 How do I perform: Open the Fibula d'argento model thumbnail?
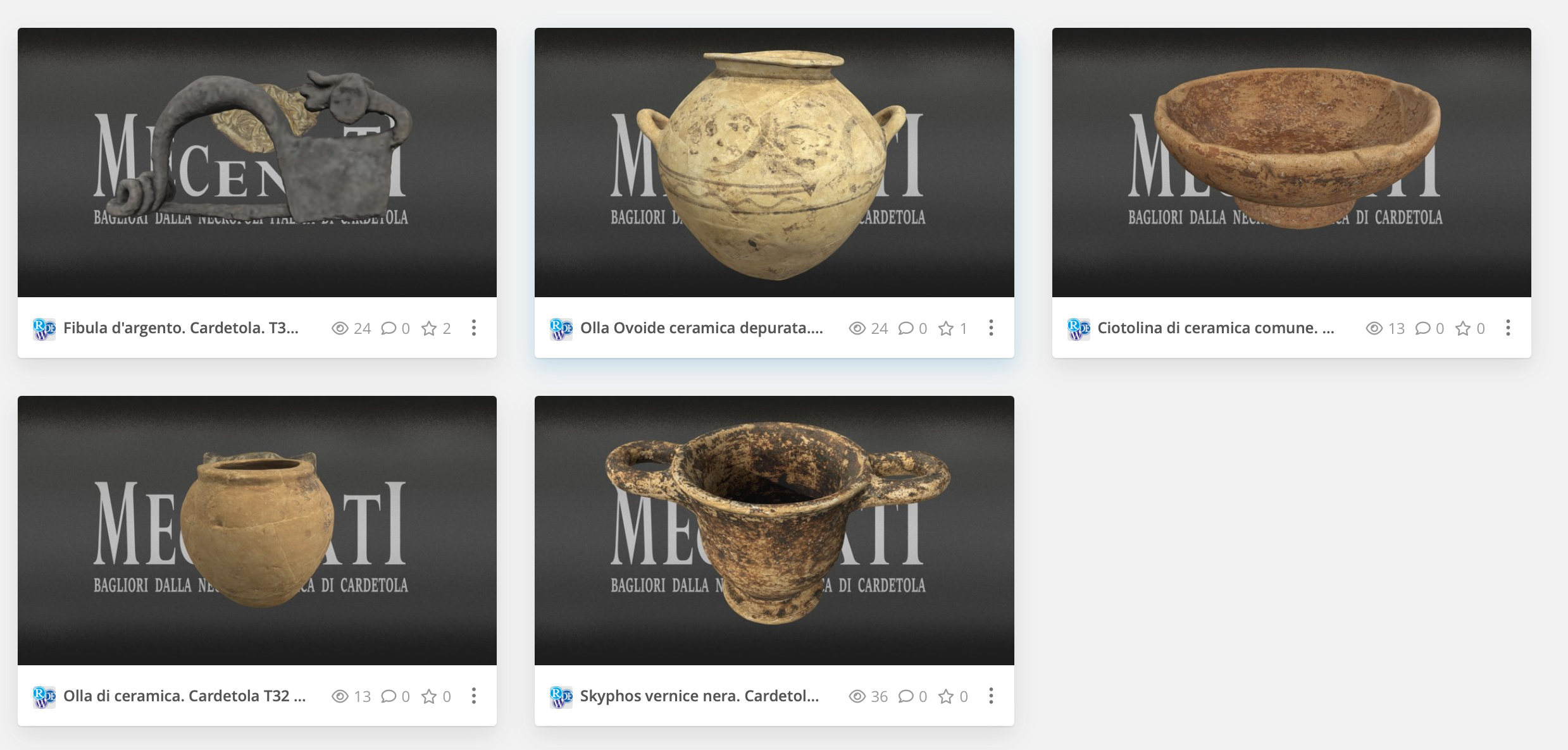point(257,163)
